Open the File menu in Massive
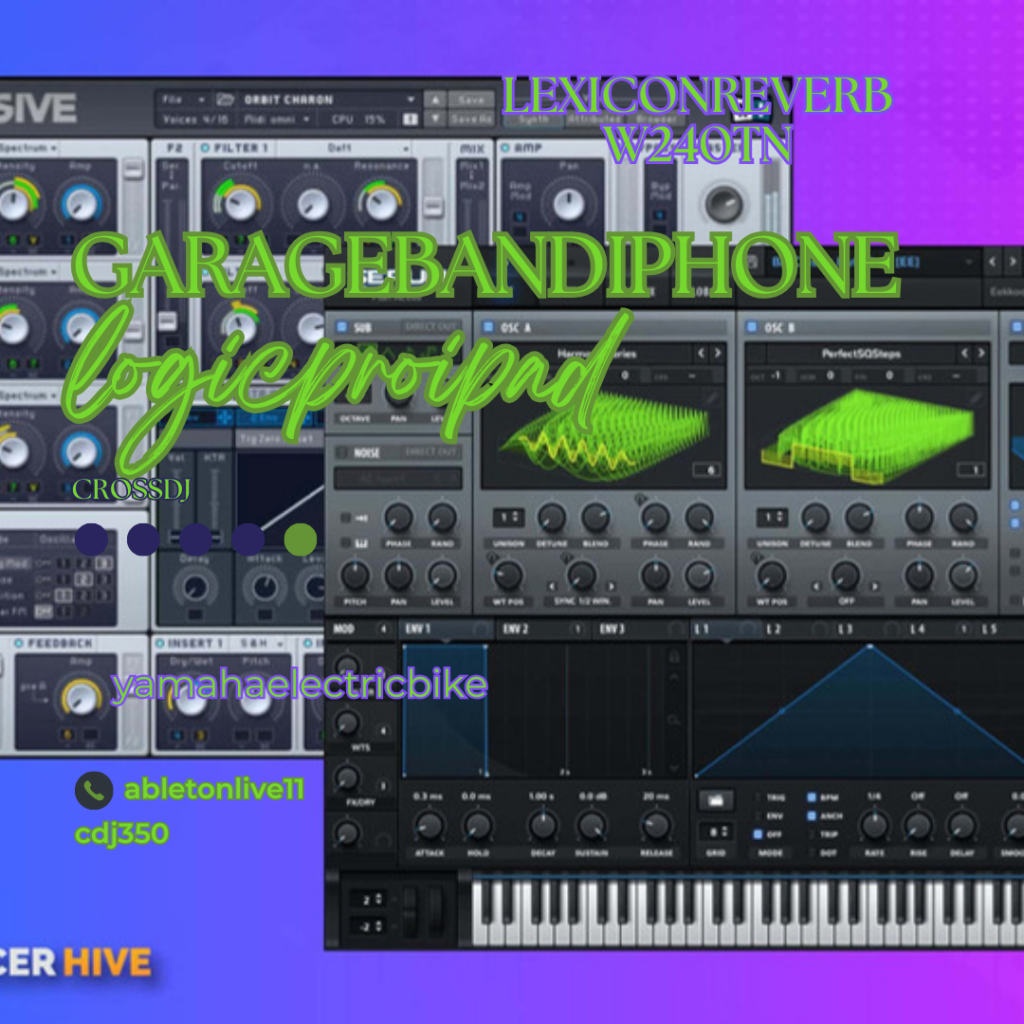 183,99
